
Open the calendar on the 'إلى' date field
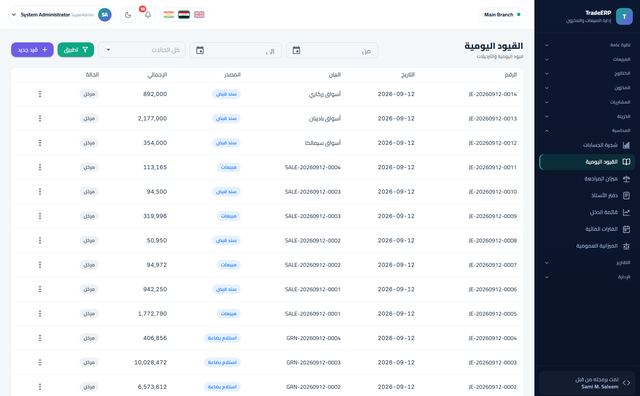(x=200, y=50)
